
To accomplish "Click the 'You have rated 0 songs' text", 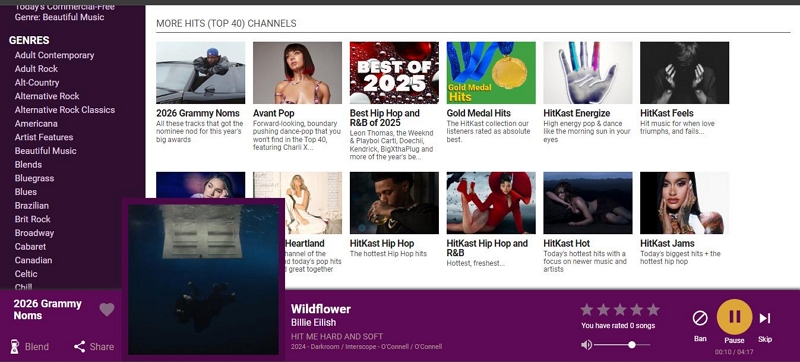I will pyautogui.click(x=618, y=326).
